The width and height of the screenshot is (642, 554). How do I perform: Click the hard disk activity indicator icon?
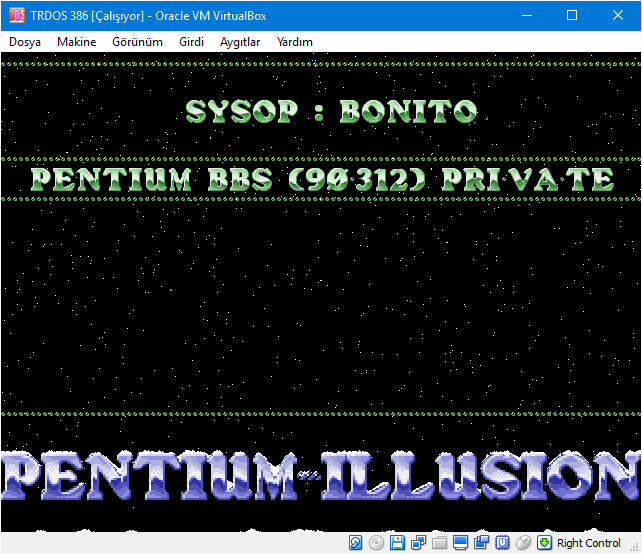[356, 543]
